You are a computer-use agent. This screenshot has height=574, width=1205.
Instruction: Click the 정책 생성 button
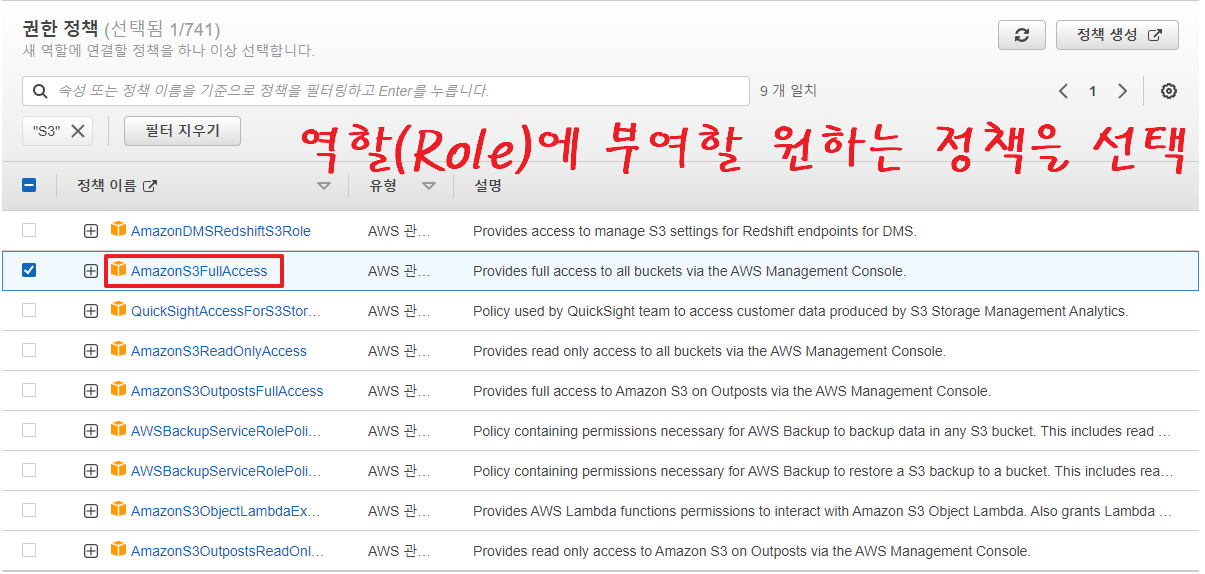pyautogui.click(x=1117, y=34)
